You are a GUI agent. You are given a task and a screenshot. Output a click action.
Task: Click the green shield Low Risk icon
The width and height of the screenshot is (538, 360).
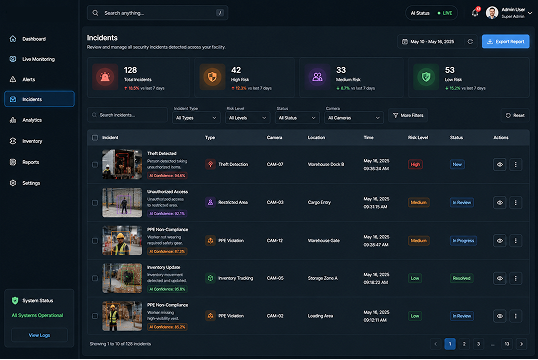[426, 77]
